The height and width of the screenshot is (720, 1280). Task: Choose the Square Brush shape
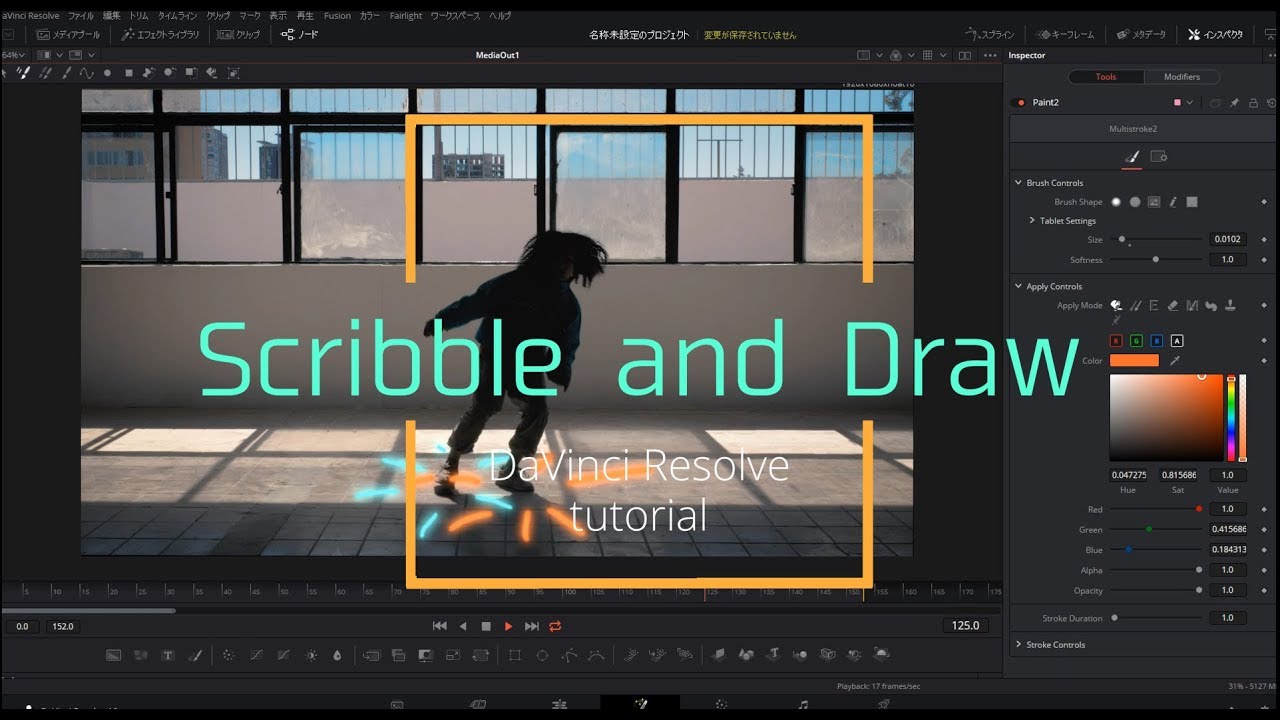[1192, 202]
